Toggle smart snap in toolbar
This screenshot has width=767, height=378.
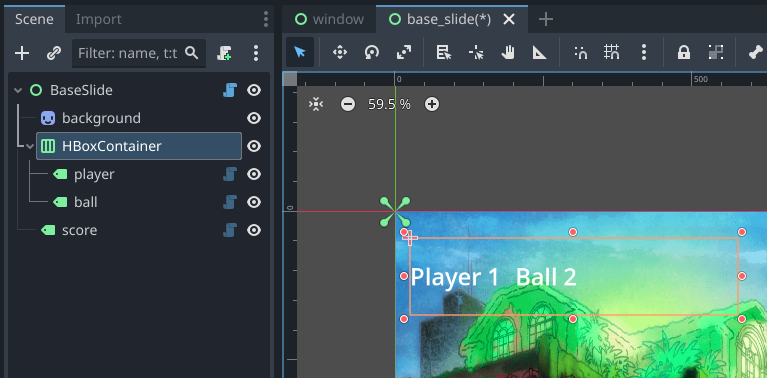click(x=580, y=52)
